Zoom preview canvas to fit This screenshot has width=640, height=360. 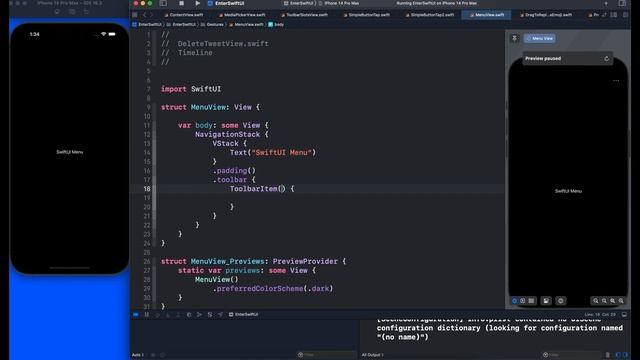tap(613, 301)
